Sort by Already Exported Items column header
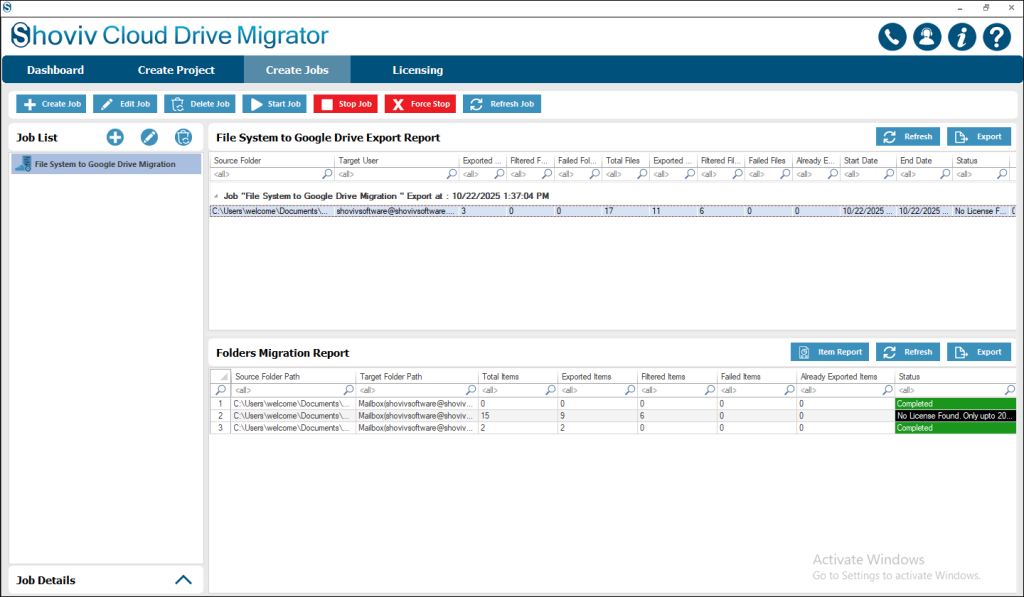The width and height of the screenshot is (1024, 597). (x=846, y=377)
